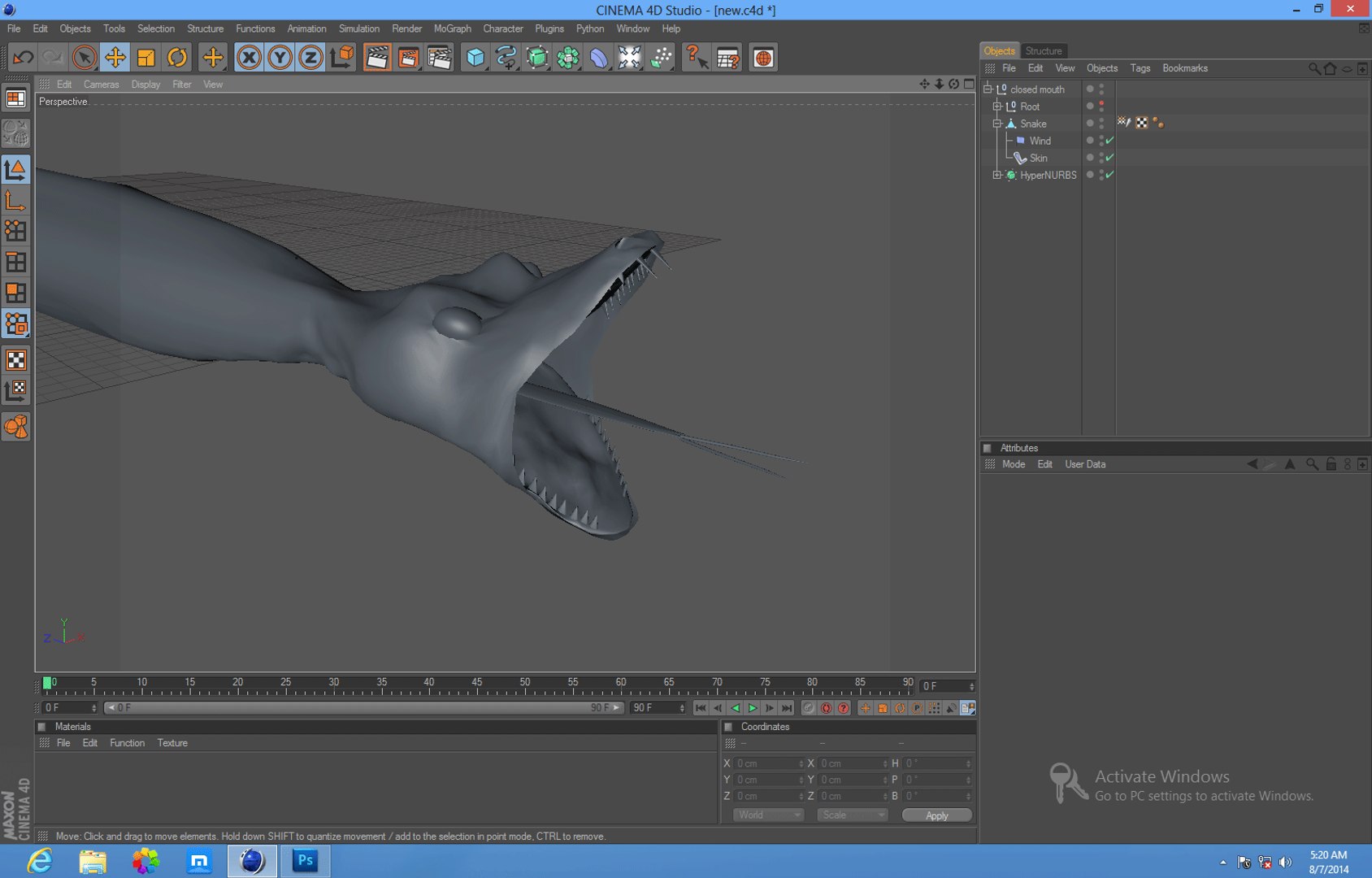Screen dimensions: 1372x878
Task: Go to end of animation
Action: [787, 708]
